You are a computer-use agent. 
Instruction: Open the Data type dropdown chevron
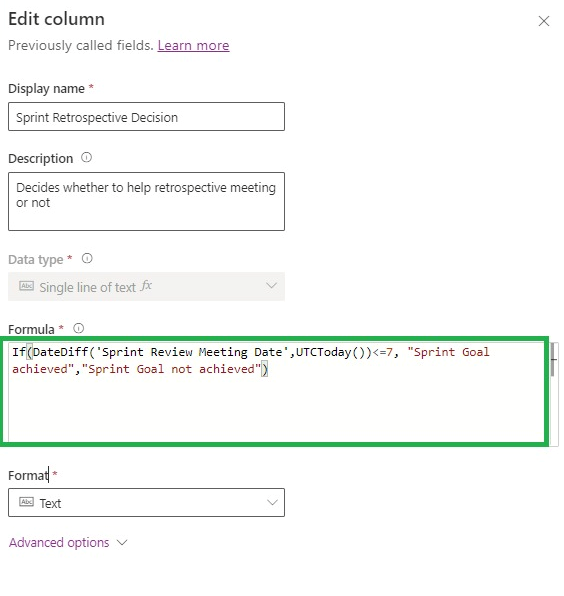tap(271, 285)
